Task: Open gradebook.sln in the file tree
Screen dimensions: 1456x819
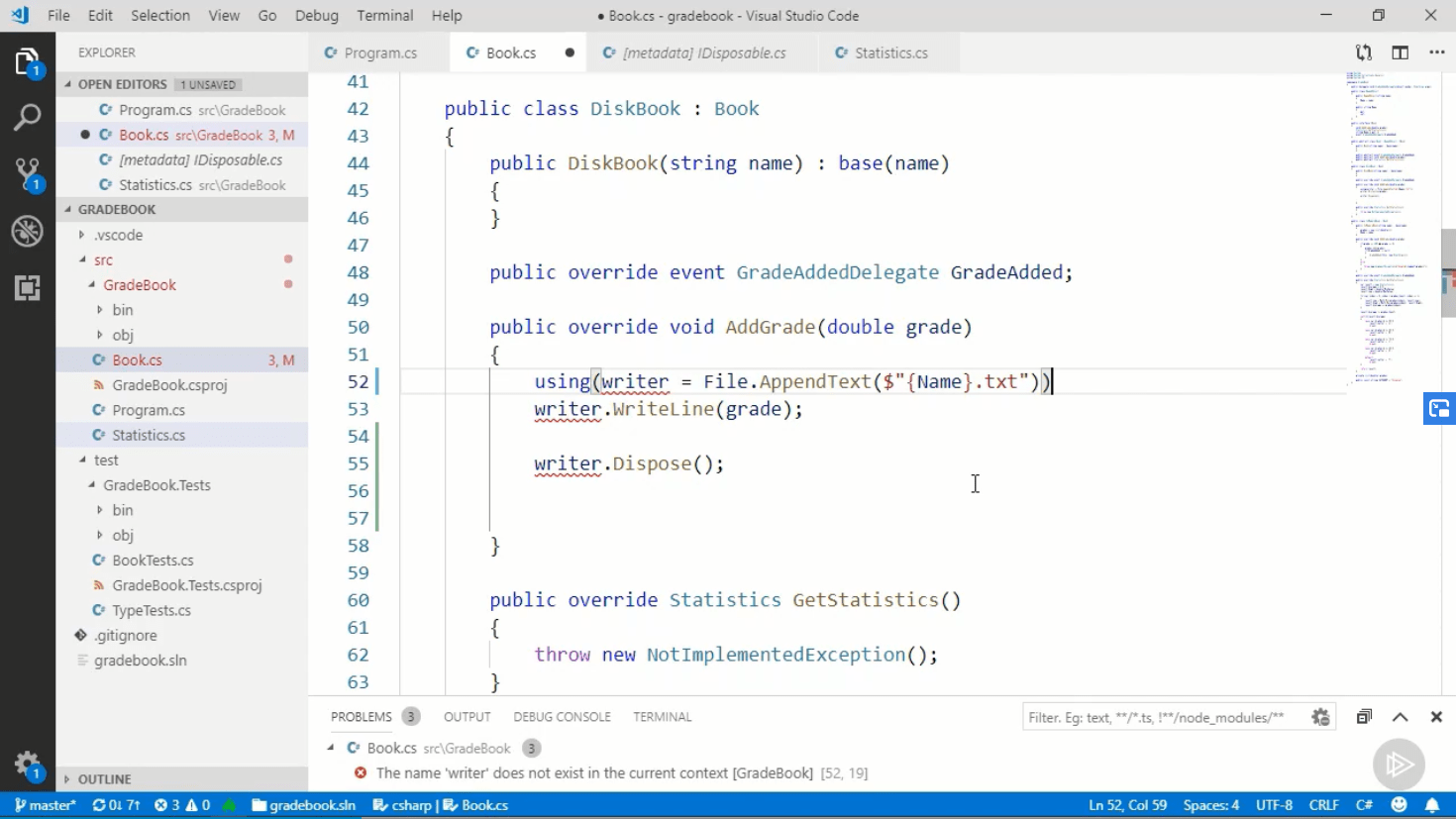Action: pyautogui.click(x=140, y=661)
